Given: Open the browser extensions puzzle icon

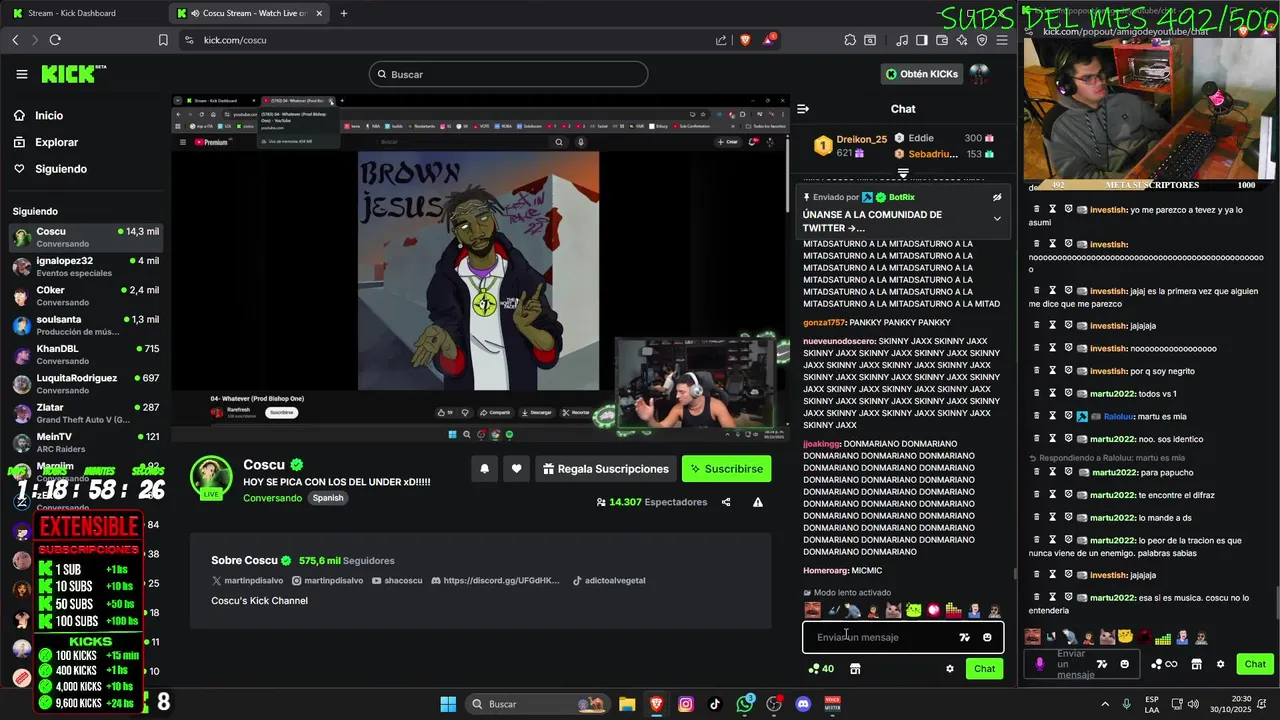Looking at the screenshot, I should pos(850,40).
